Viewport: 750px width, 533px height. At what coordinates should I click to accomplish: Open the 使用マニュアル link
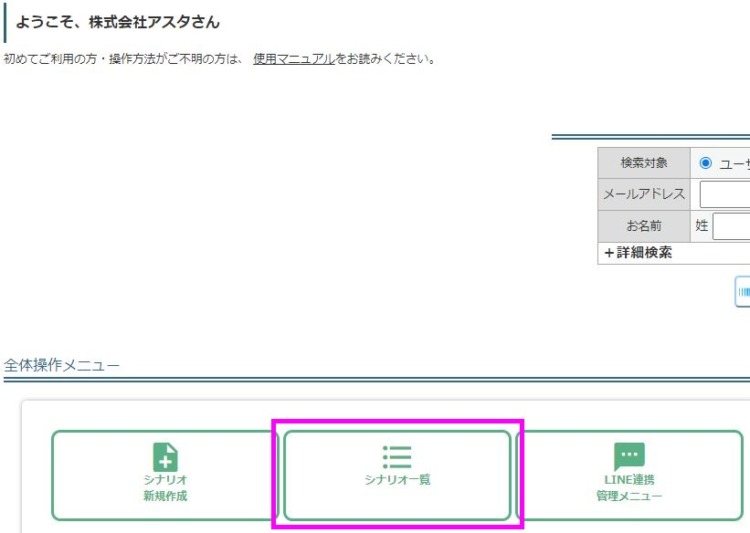click(x=294, y=59)
